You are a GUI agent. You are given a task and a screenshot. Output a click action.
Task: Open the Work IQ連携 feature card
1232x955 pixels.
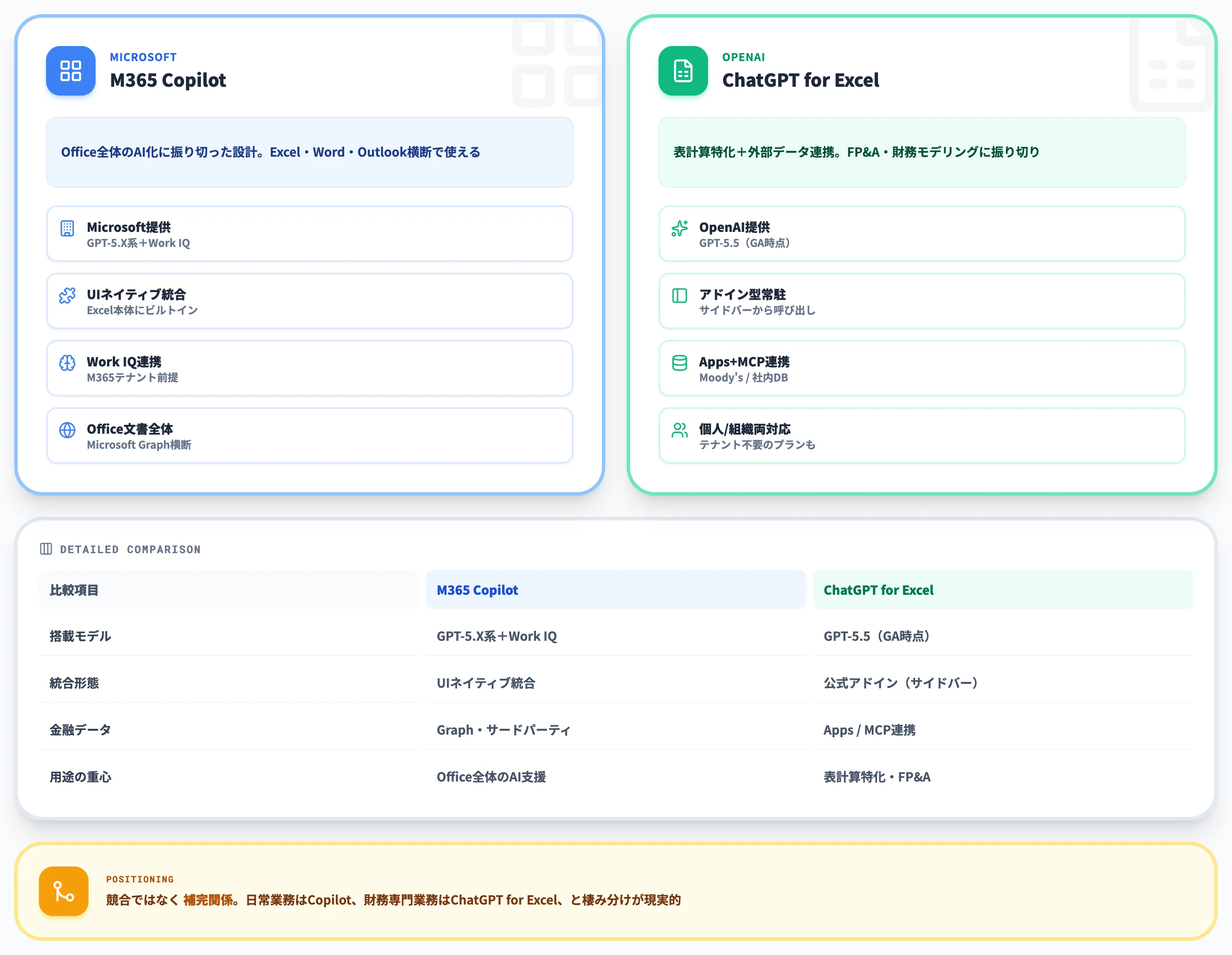tap(310, 368)
